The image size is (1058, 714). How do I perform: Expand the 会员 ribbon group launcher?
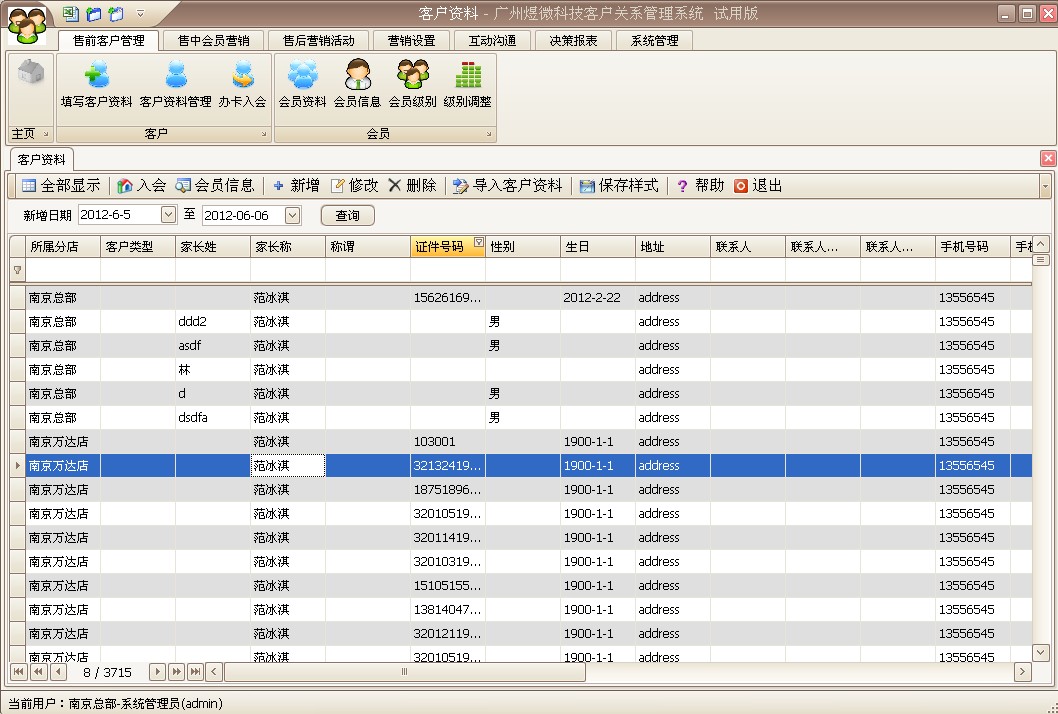(489, 134)
